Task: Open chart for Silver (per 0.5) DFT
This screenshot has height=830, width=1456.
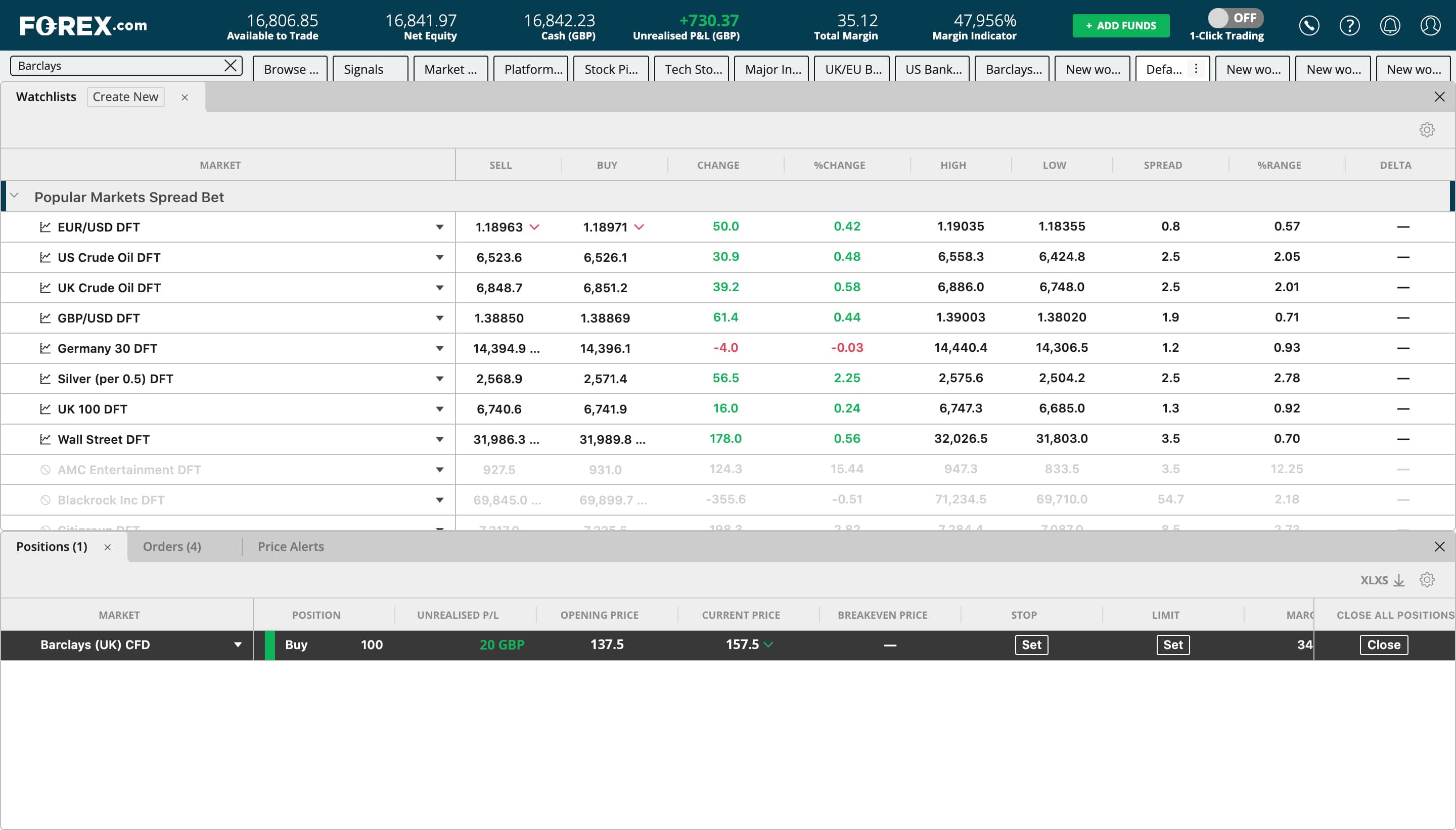Action: 45,379
